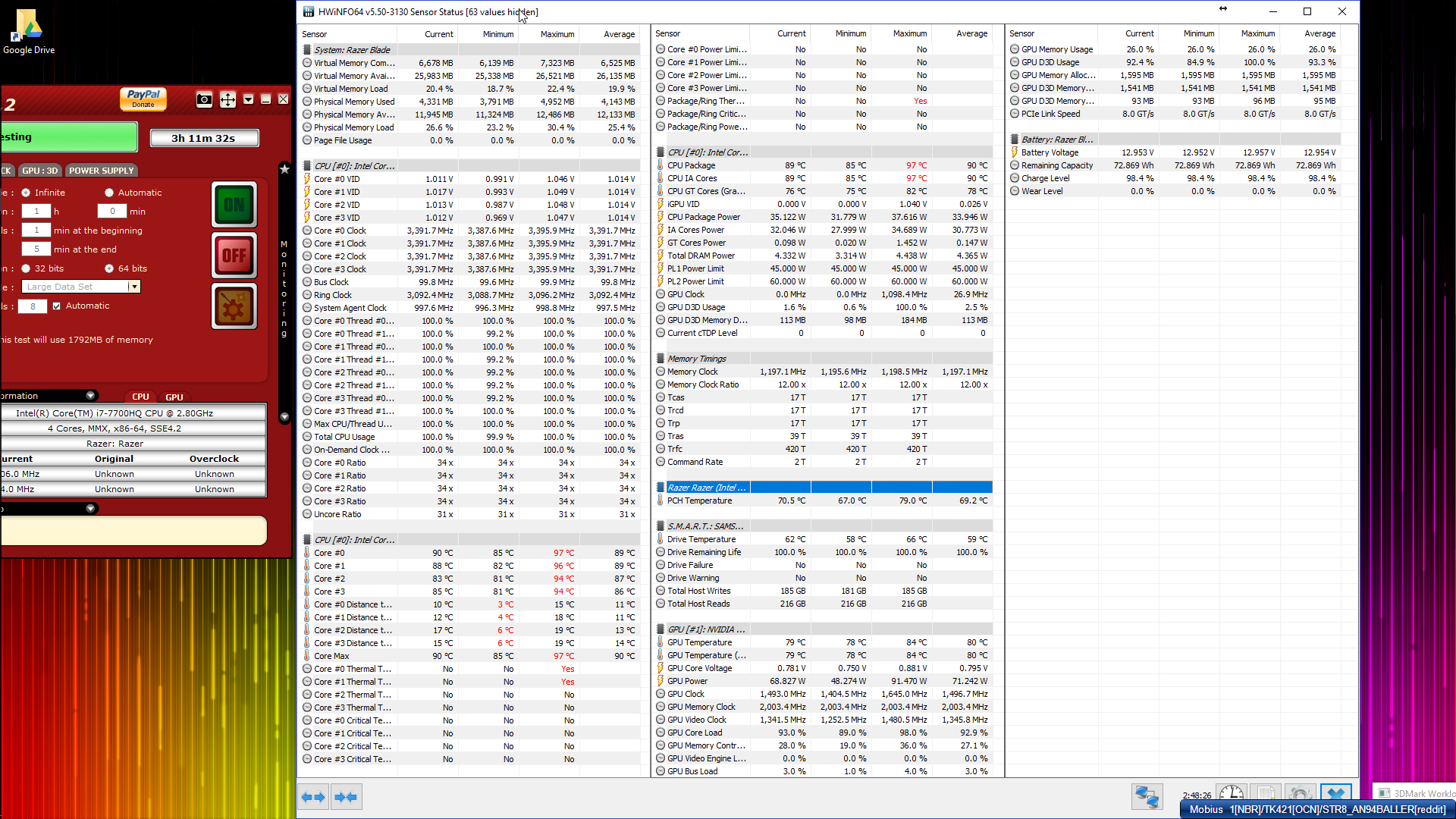Expand the lower OCCT panel arrow under CPU table
Viewport: 1456px width, 819px height.
click(90, 509)
